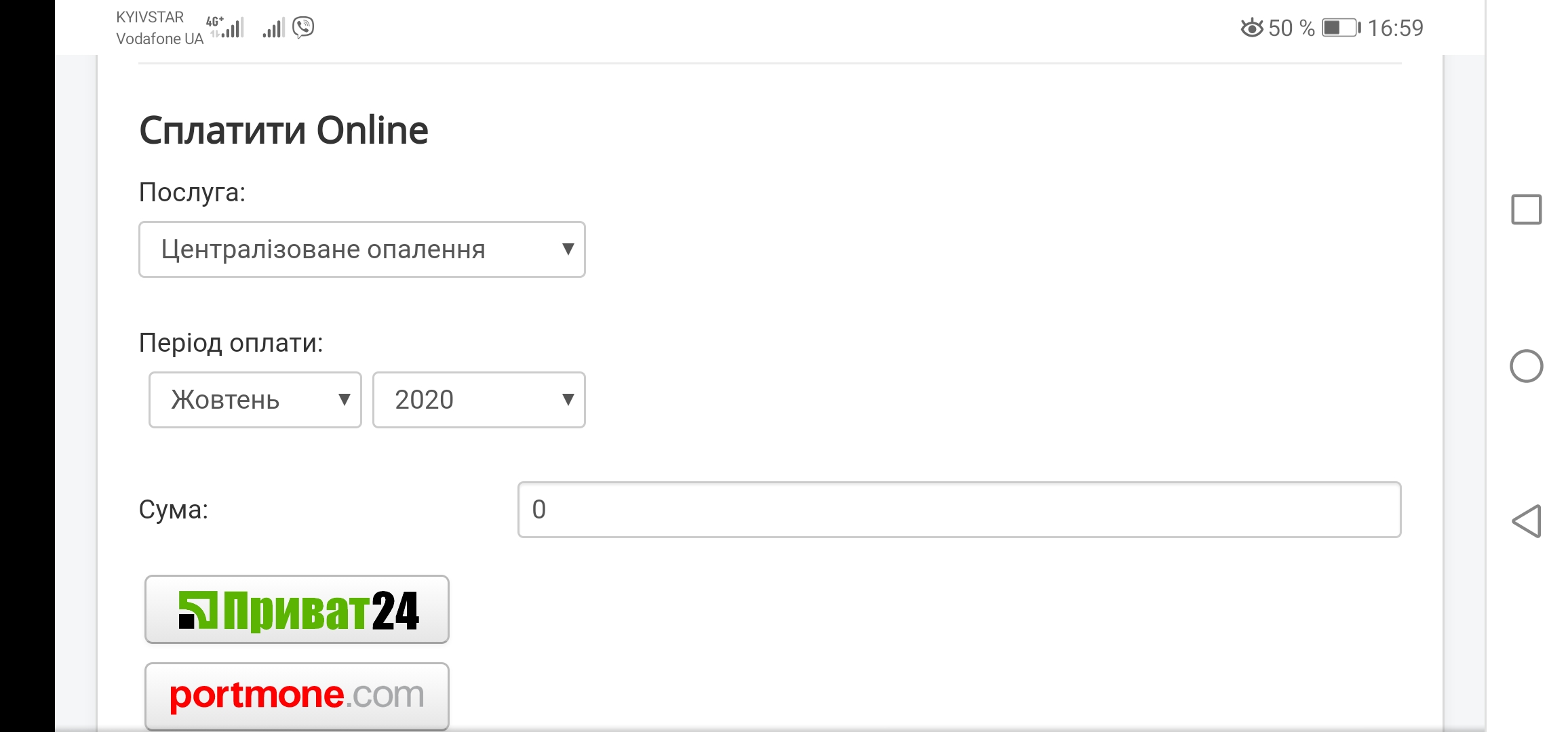Viewport: 1568px width, 732px height.
Task: Pay with the portmone.com button
Action: [x=297, y=696]
